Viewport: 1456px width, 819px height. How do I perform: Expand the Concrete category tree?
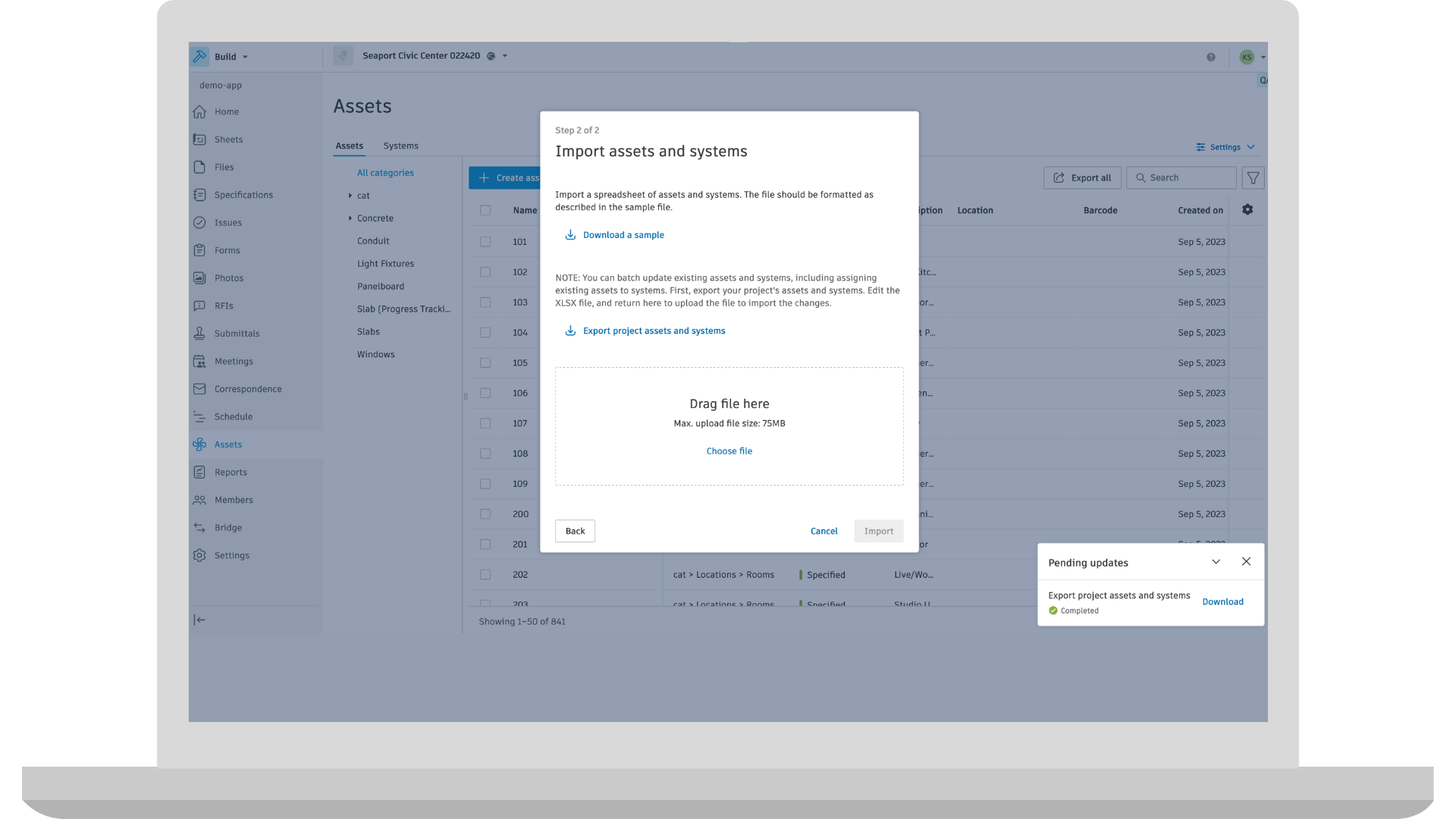350,218
